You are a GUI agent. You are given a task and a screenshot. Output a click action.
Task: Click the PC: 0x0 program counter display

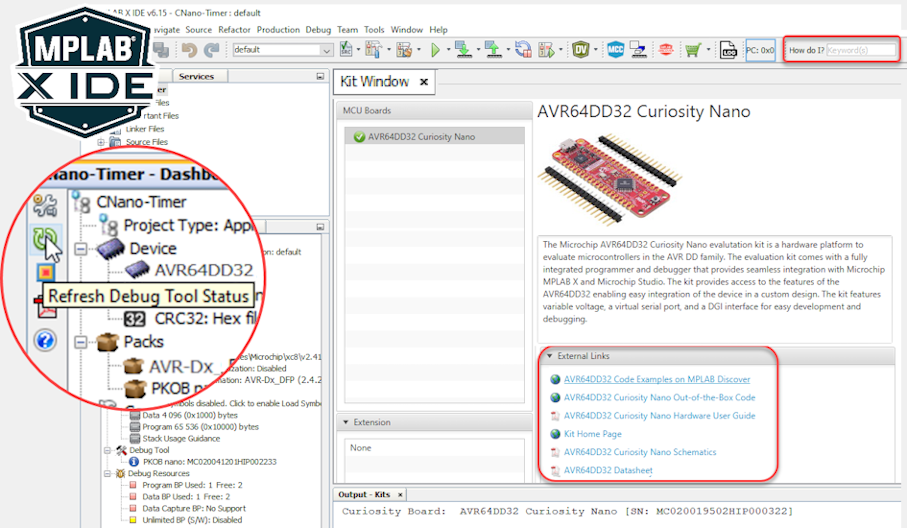[760, 49]
